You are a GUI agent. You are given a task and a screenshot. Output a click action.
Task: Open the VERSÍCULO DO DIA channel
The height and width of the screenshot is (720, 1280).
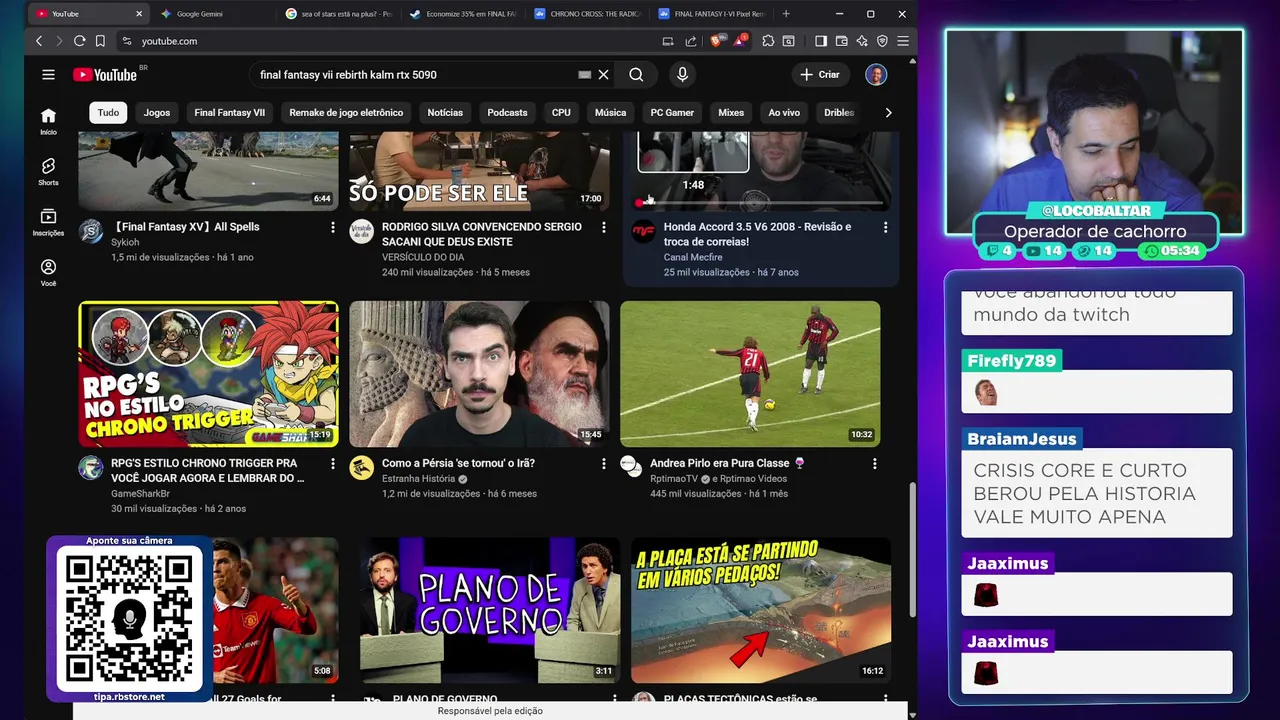[423, 257]
